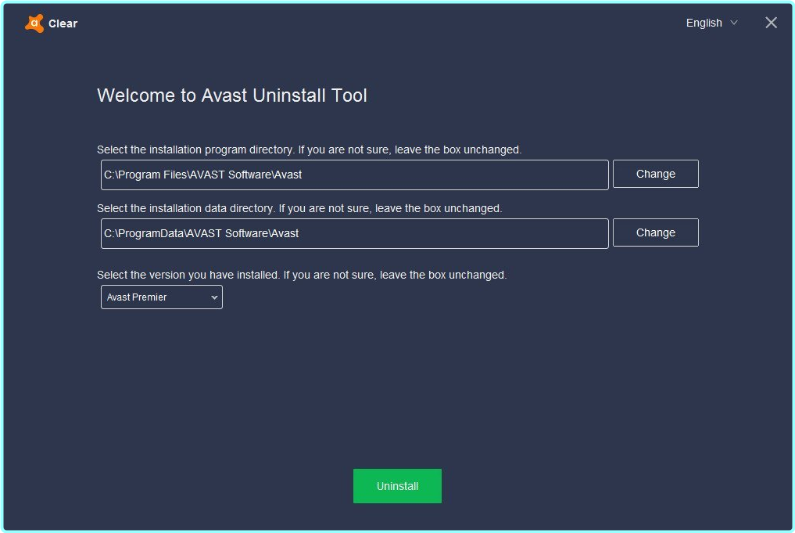The image size is (795, 533).
Task: Expand the Avast Premier version dropdown
Action: click(162, 297)
